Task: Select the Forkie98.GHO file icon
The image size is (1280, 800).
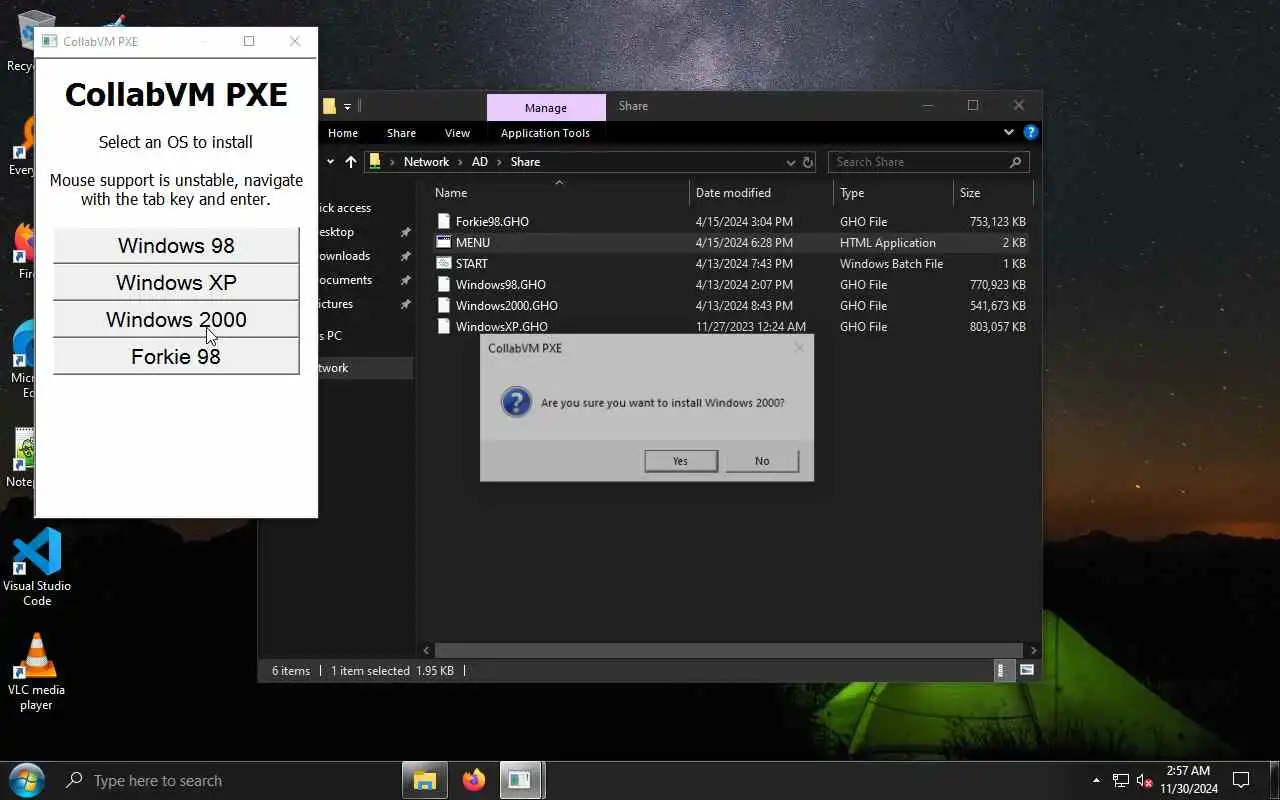Action: coord(444,222)
